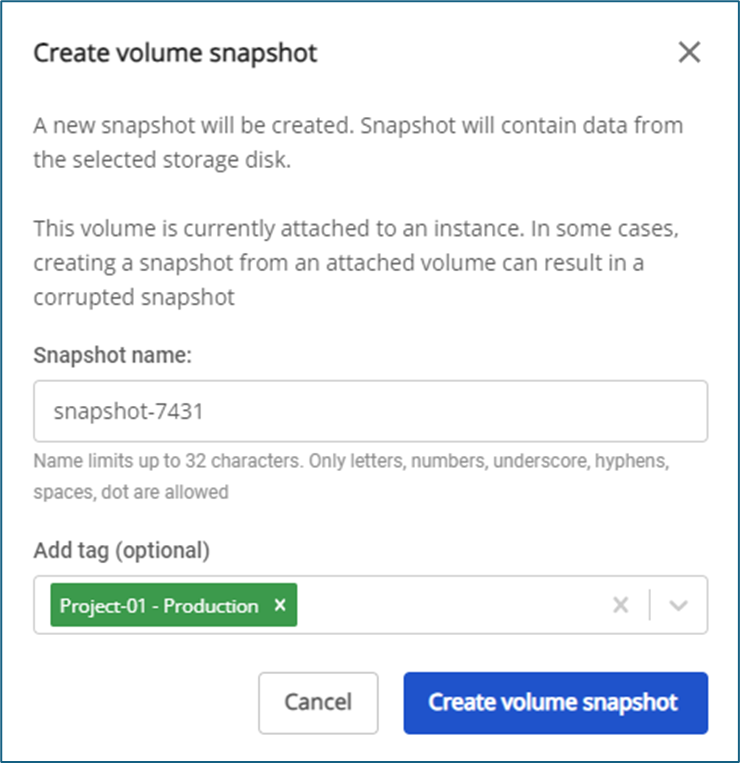This screenshot has height=763, width=740.
Task: Focus the Snapshot name input field
Action: point(370,411)
